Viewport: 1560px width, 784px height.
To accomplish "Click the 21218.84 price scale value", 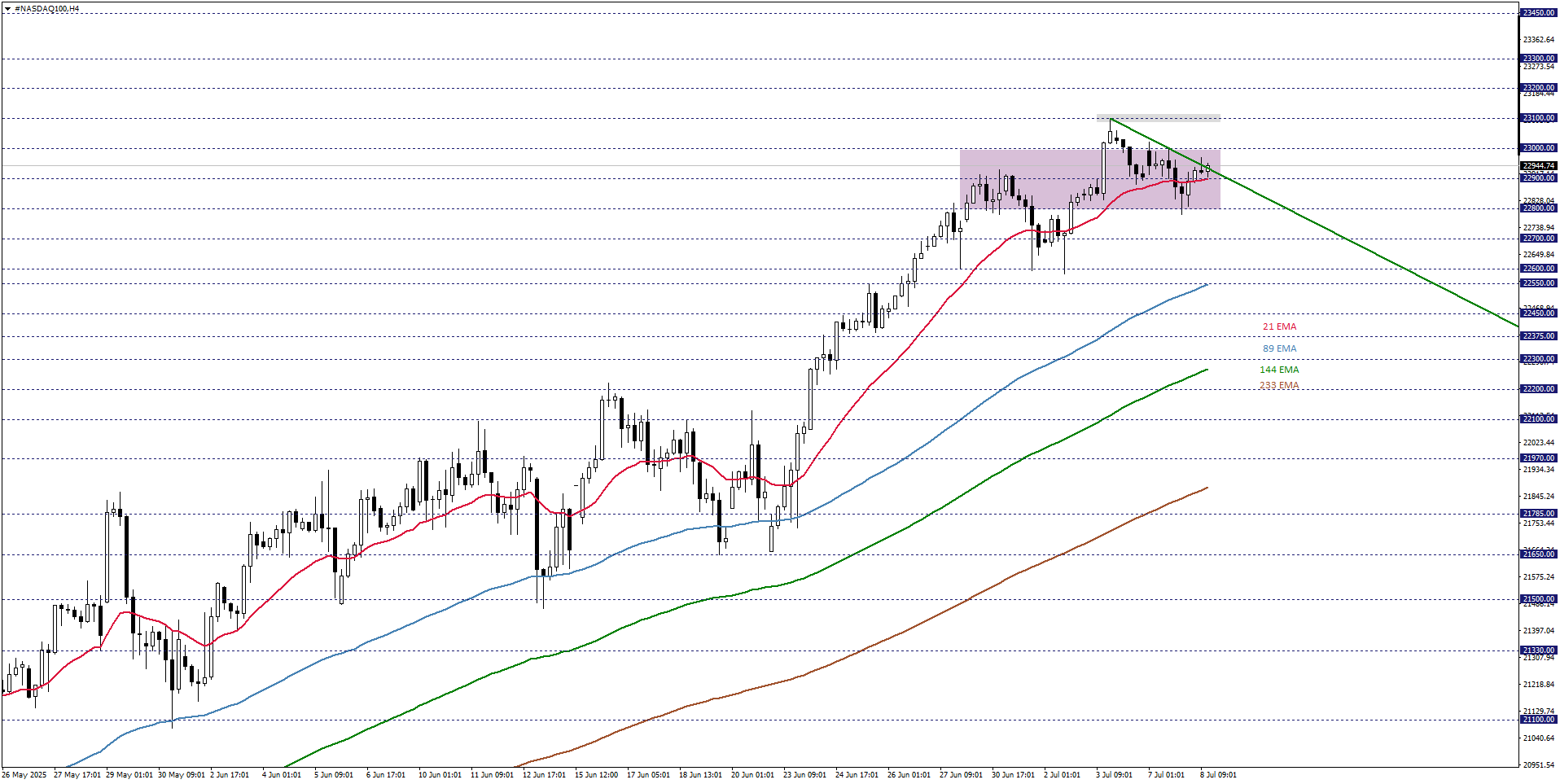I will [1538, 685].
